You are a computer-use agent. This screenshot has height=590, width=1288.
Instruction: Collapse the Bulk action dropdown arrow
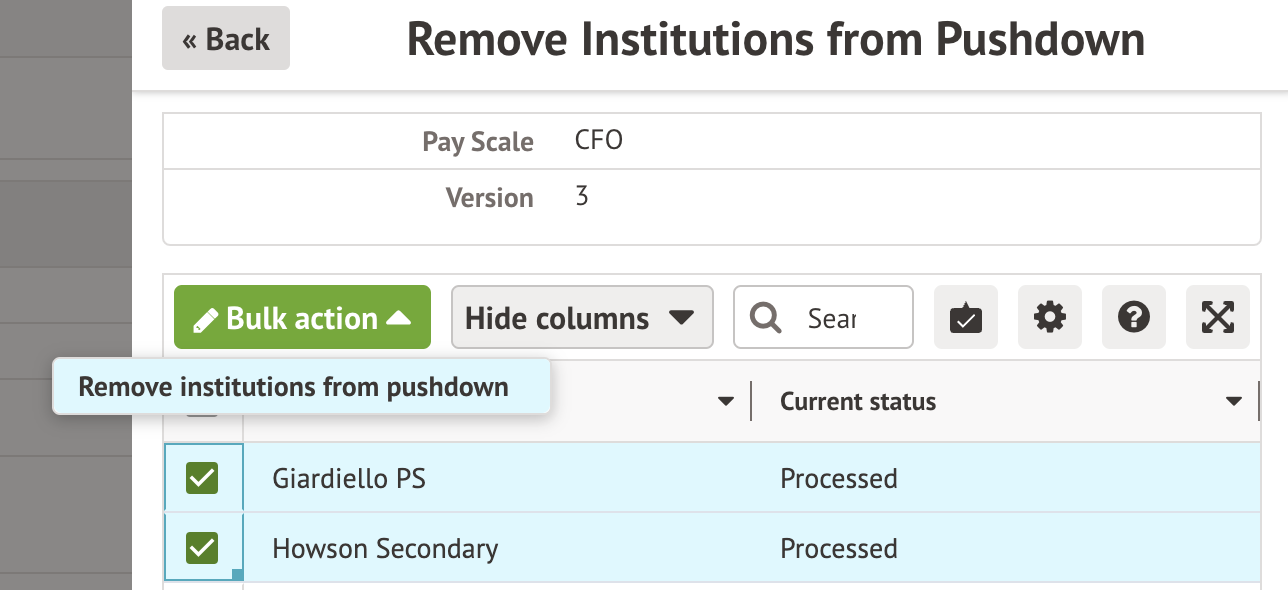click(x=399, y=318)
